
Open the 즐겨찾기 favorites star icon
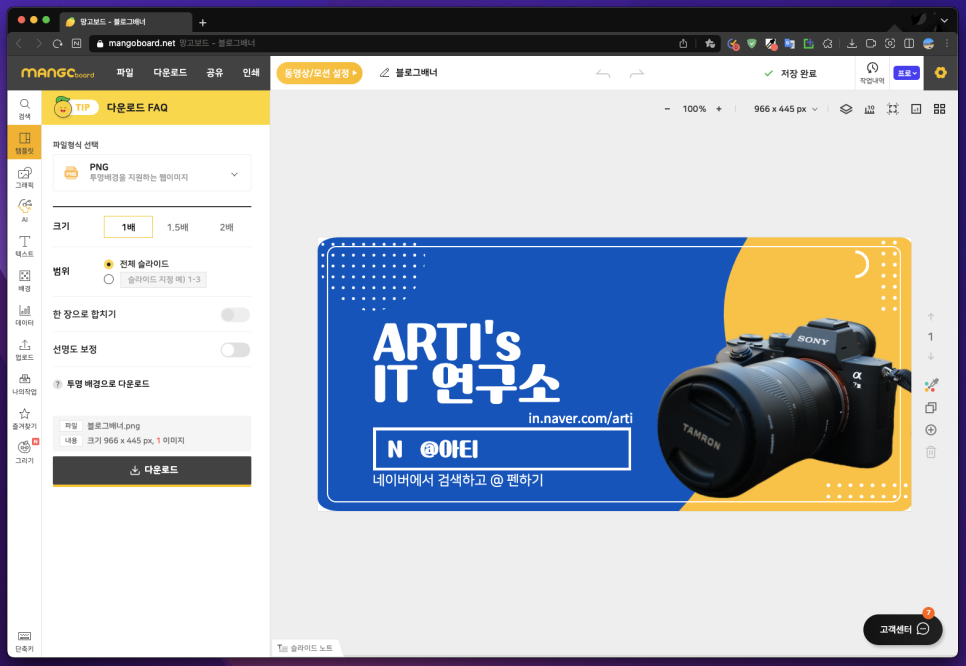(25, 418)
